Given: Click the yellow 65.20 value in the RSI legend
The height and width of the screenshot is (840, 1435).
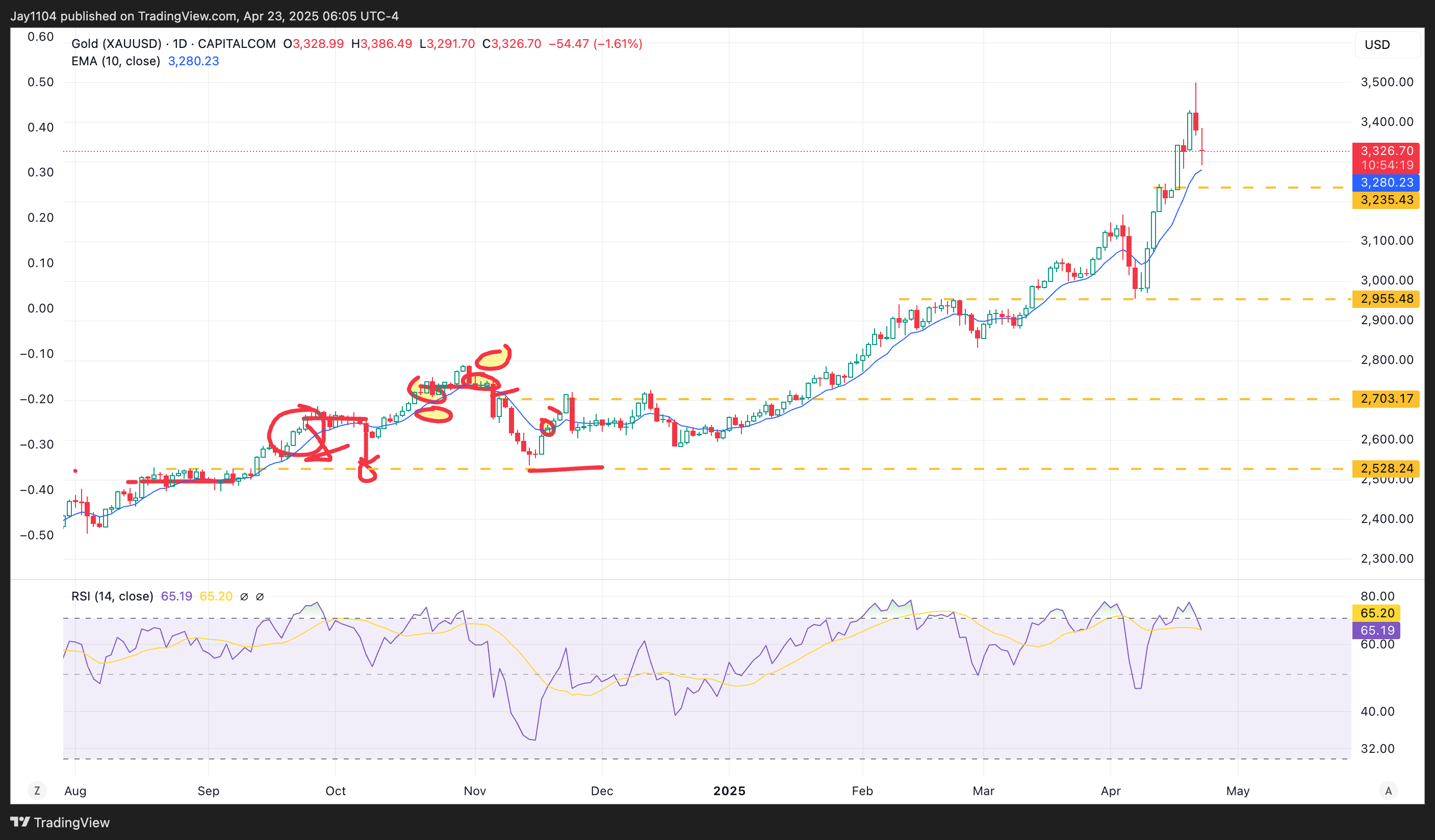Looking at the screenshot, I should click(x=216, y=596).
